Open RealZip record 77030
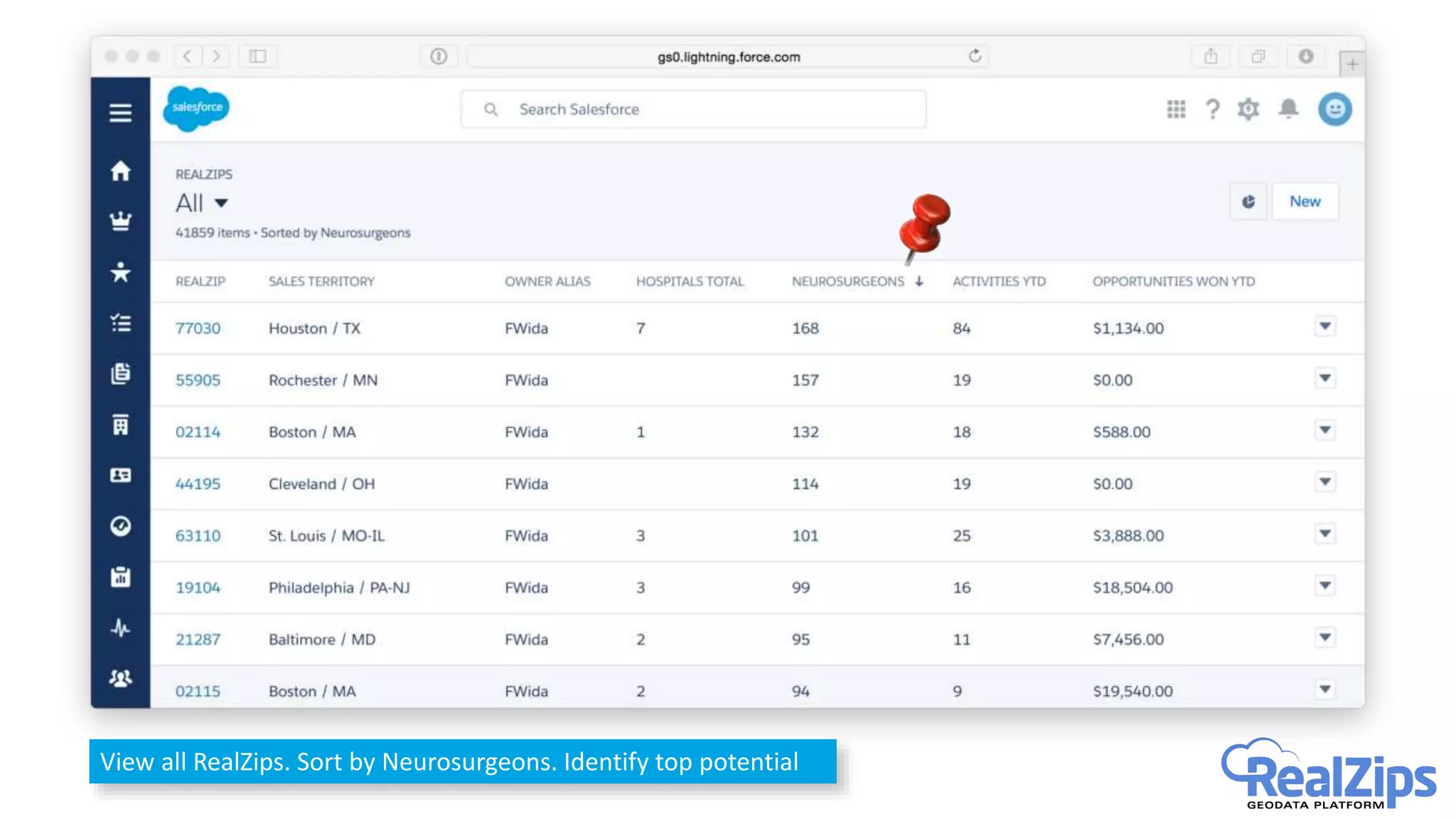Viewport: 1456px width, 819px height. (198, 328)
